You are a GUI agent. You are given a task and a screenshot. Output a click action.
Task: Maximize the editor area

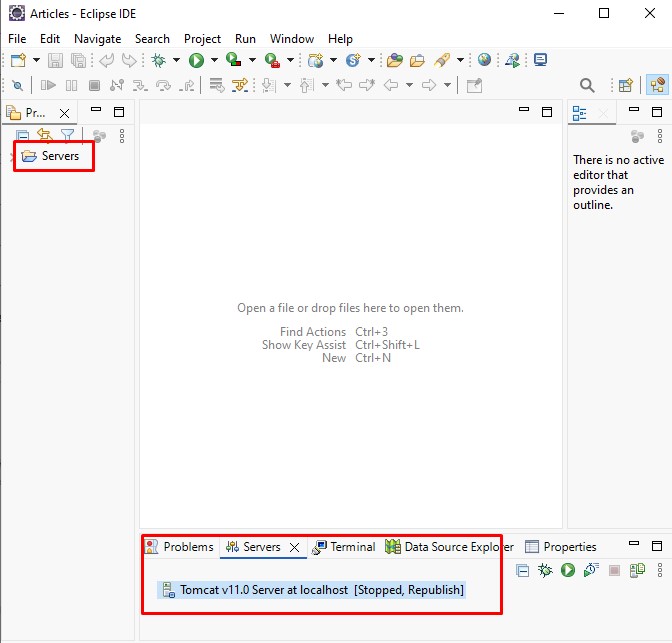(x=547, y=112)
